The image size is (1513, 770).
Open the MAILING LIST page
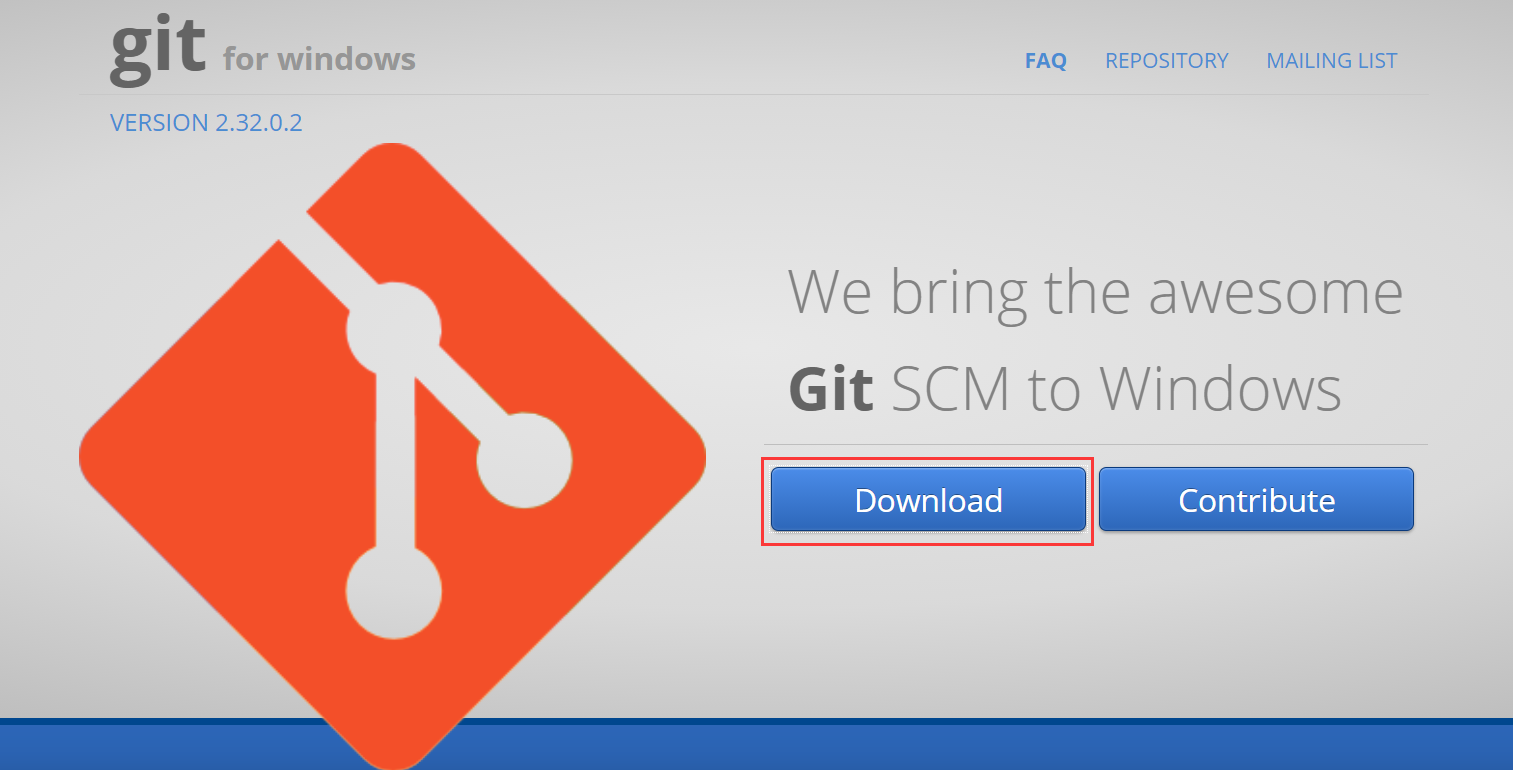tap(1331, 61)
